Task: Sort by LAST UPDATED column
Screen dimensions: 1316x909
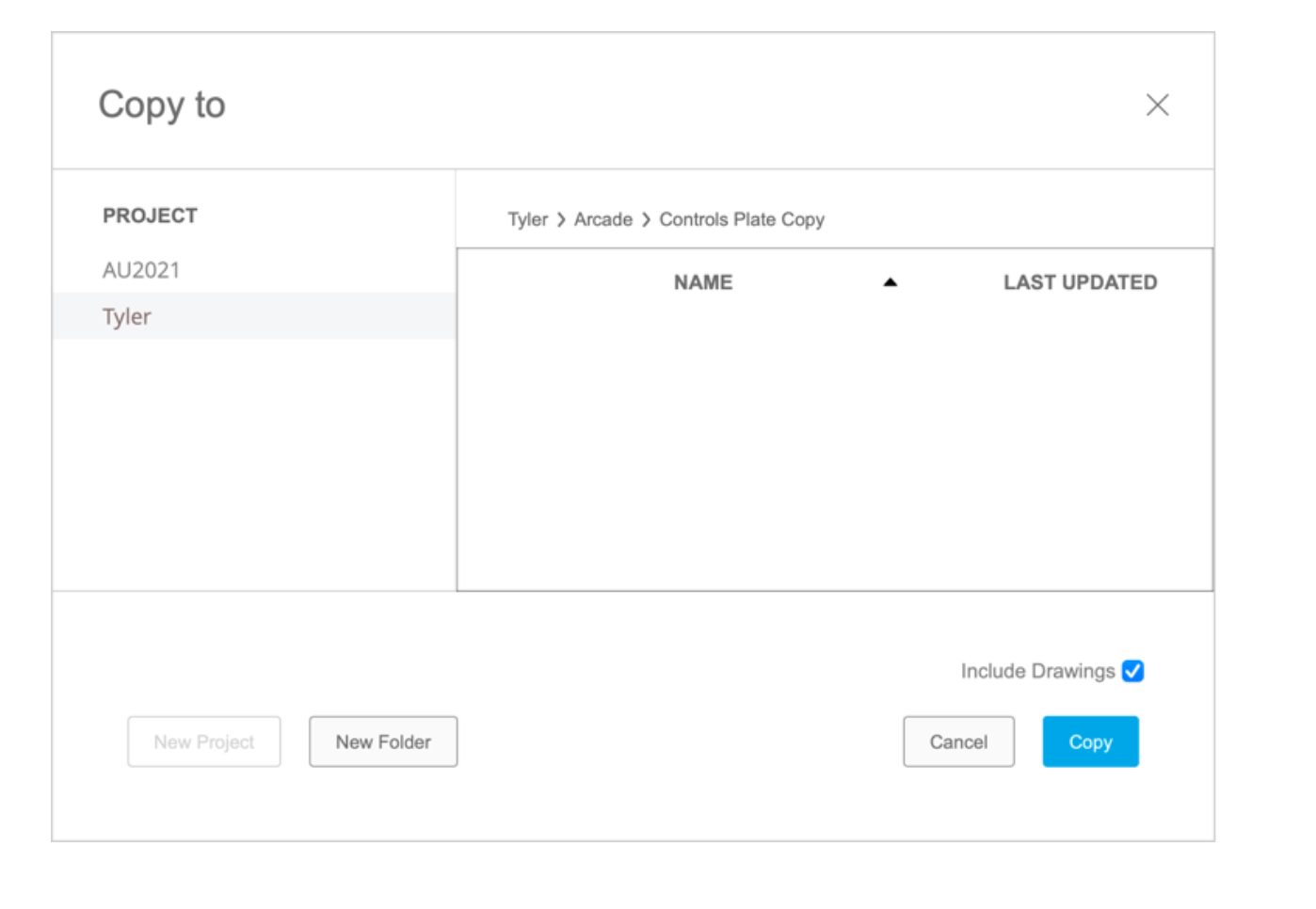Action: click(x=1080, y=282)
